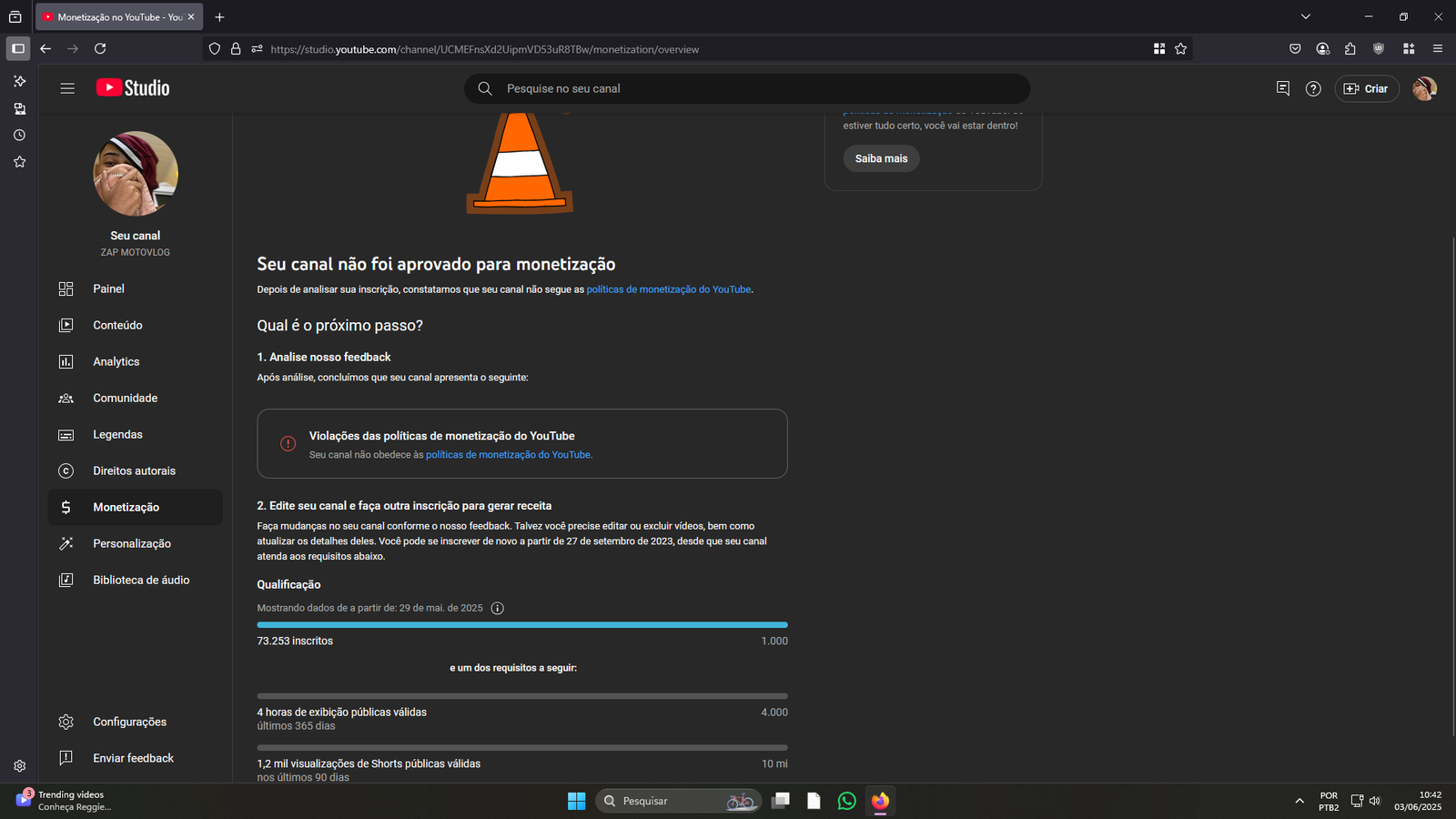
Task: Open the Firefox application menu icon
Action: [1438, 49]
